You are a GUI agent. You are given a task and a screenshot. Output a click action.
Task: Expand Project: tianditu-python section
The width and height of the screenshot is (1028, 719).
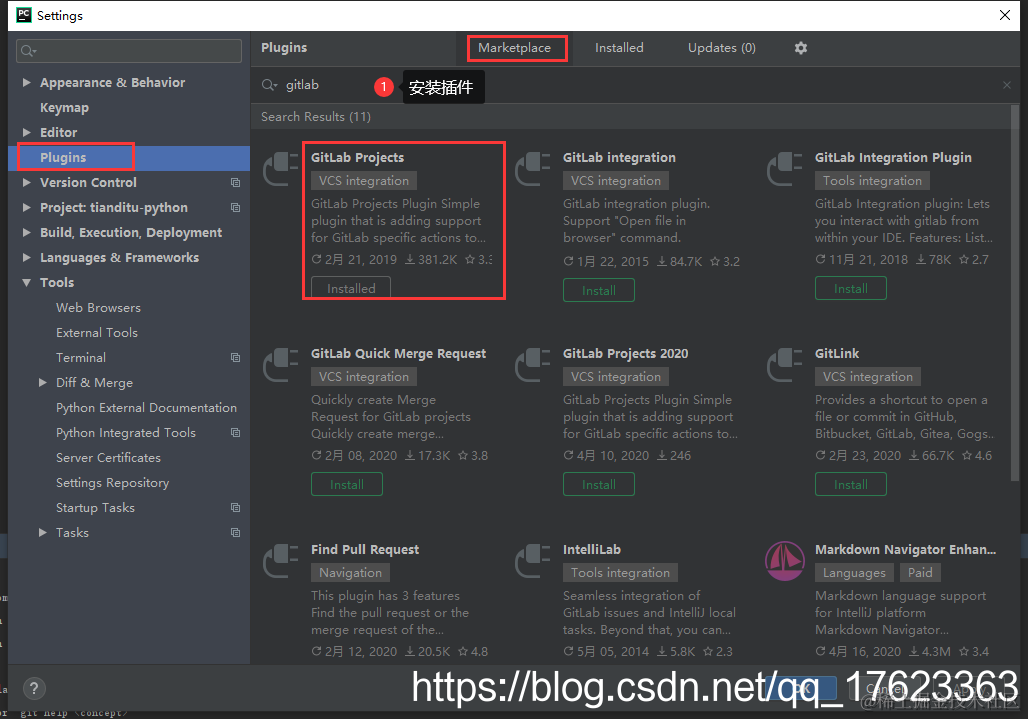tap(26, 207)
